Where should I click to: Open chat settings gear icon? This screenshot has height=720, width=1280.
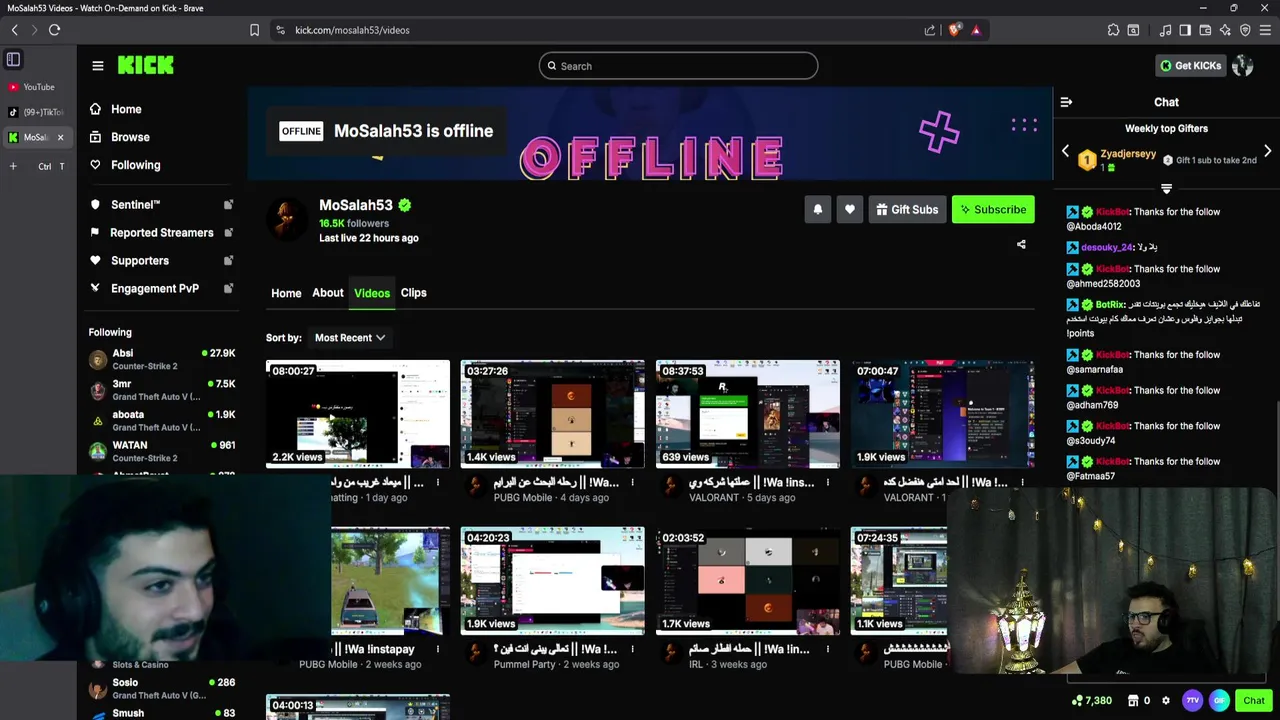1166,701
